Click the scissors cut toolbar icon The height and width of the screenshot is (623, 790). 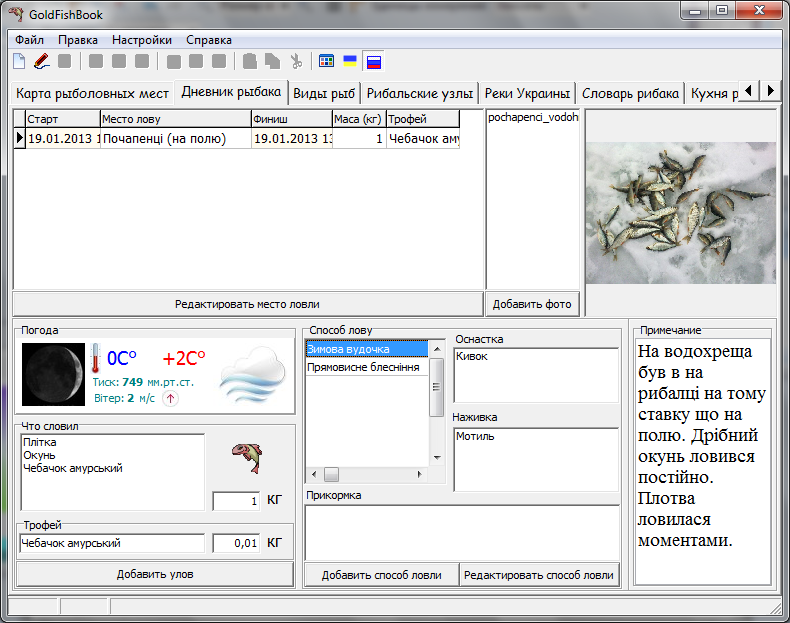[296, 61]
